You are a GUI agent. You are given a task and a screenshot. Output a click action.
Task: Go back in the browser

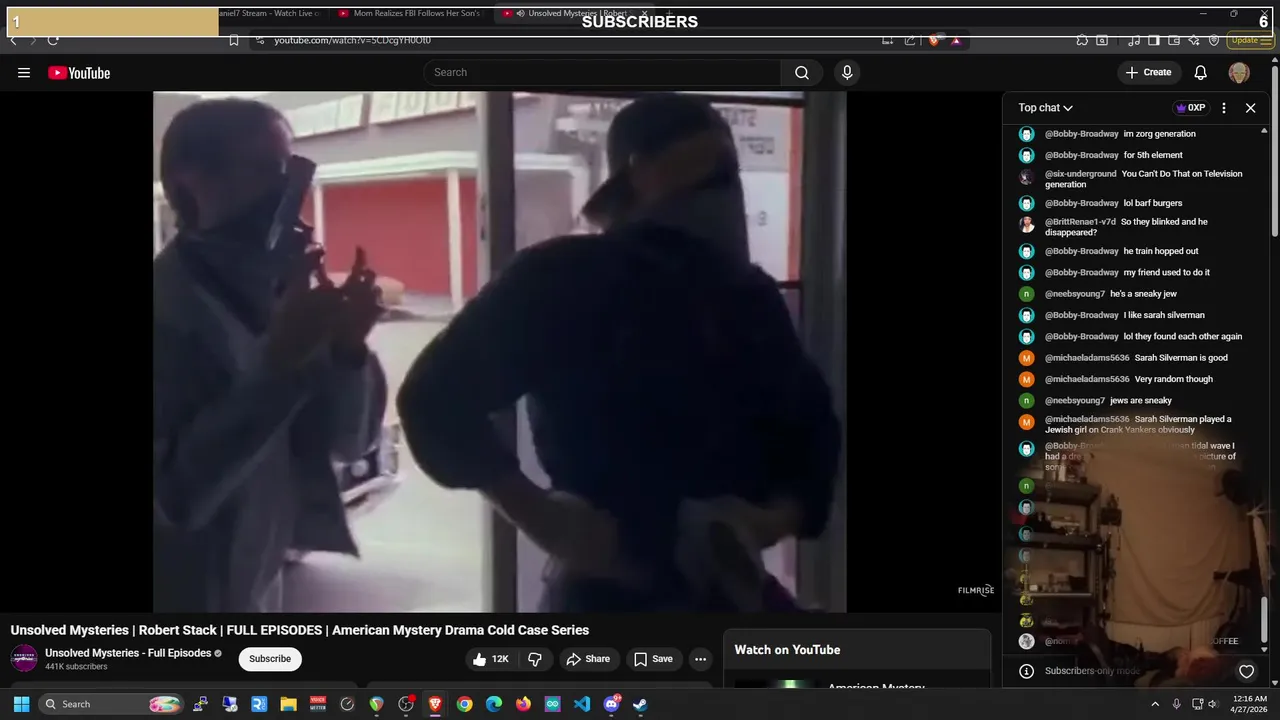13,40
